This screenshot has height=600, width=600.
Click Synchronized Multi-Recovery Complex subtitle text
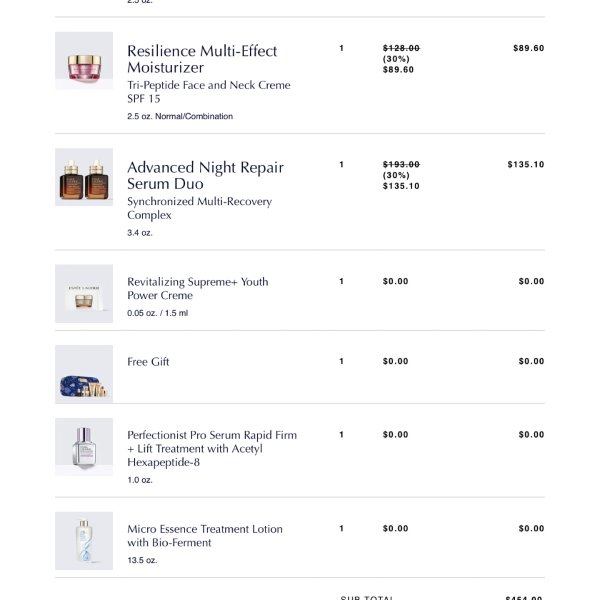[199, 208]
